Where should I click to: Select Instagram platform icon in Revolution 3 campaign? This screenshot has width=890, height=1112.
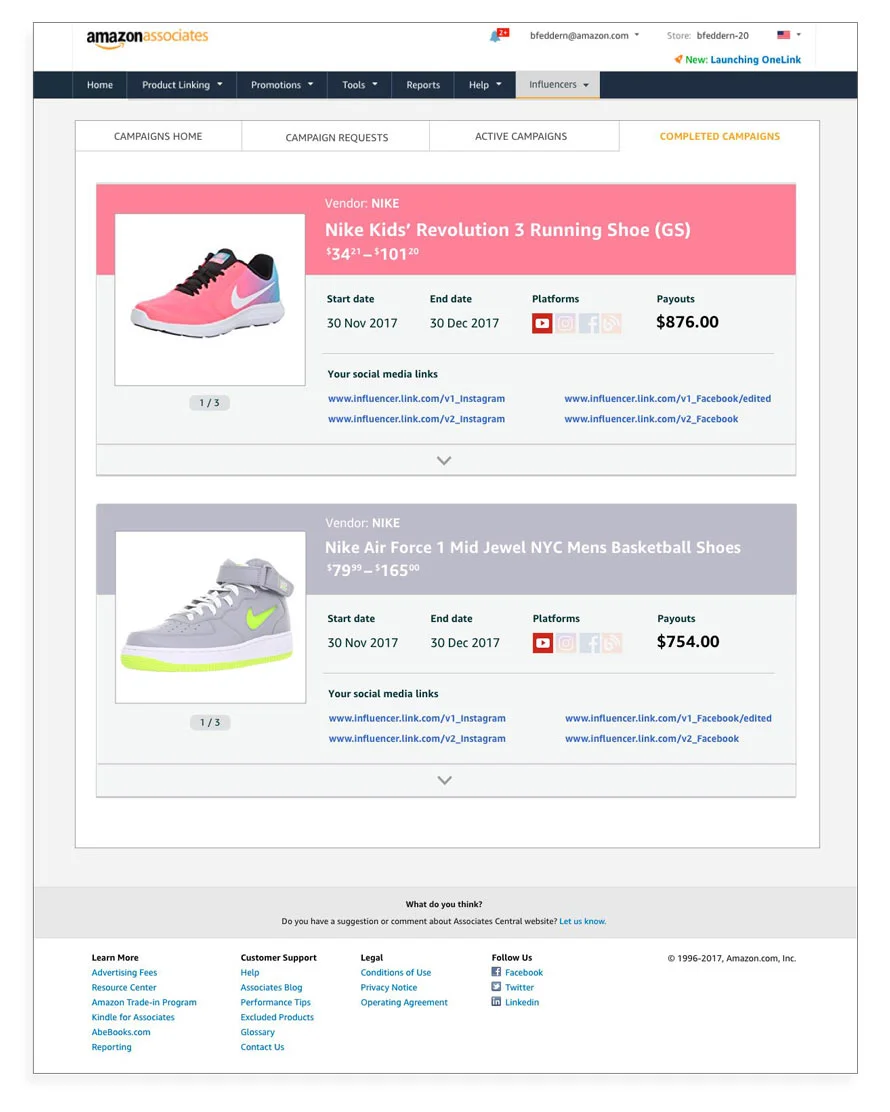point(565,323)
